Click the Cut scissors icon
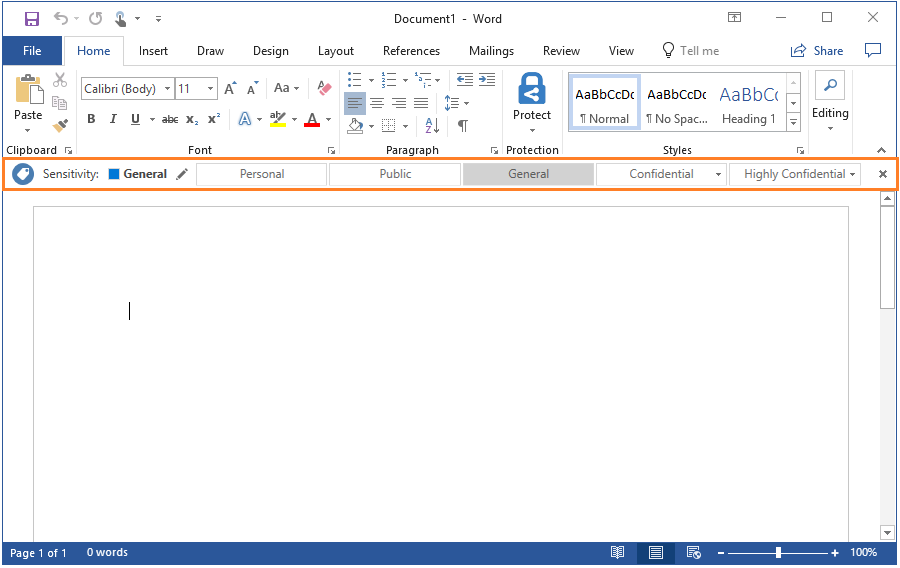Screen dimensions: 900x568 pos(60,80)
